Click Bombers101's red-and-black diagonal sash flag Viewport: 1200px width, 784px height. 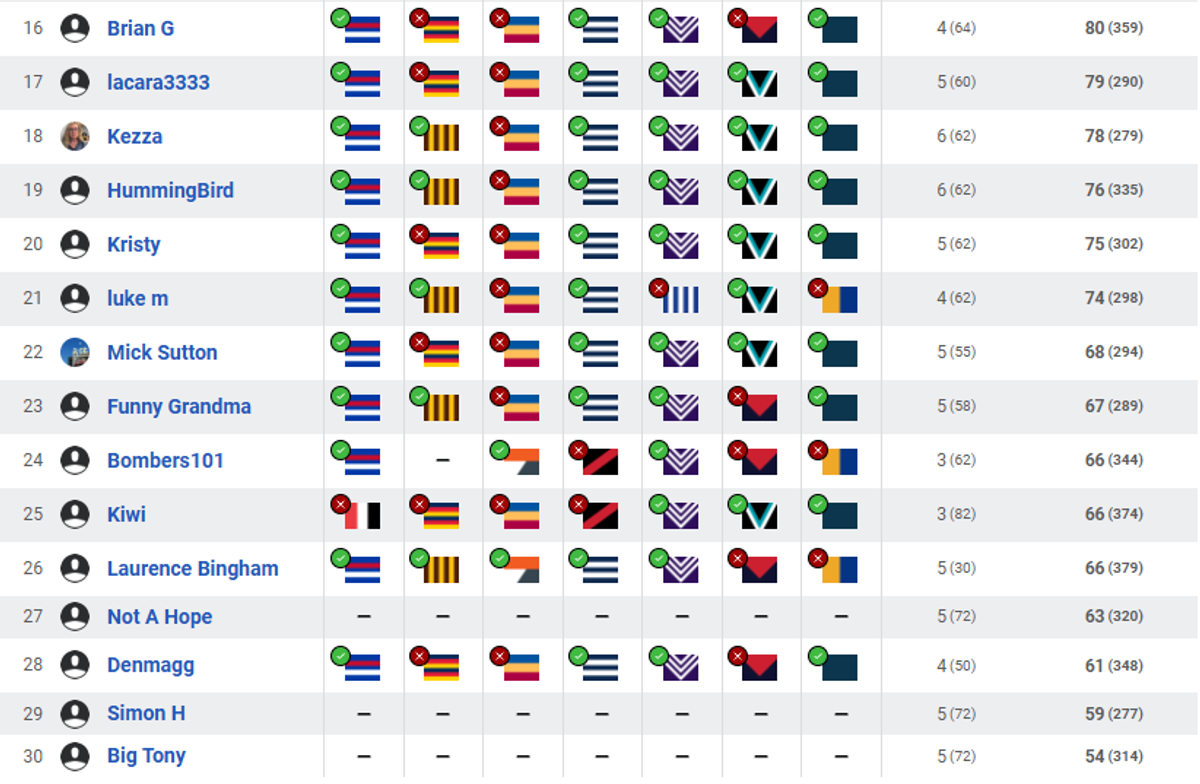[x=601, y=461]
